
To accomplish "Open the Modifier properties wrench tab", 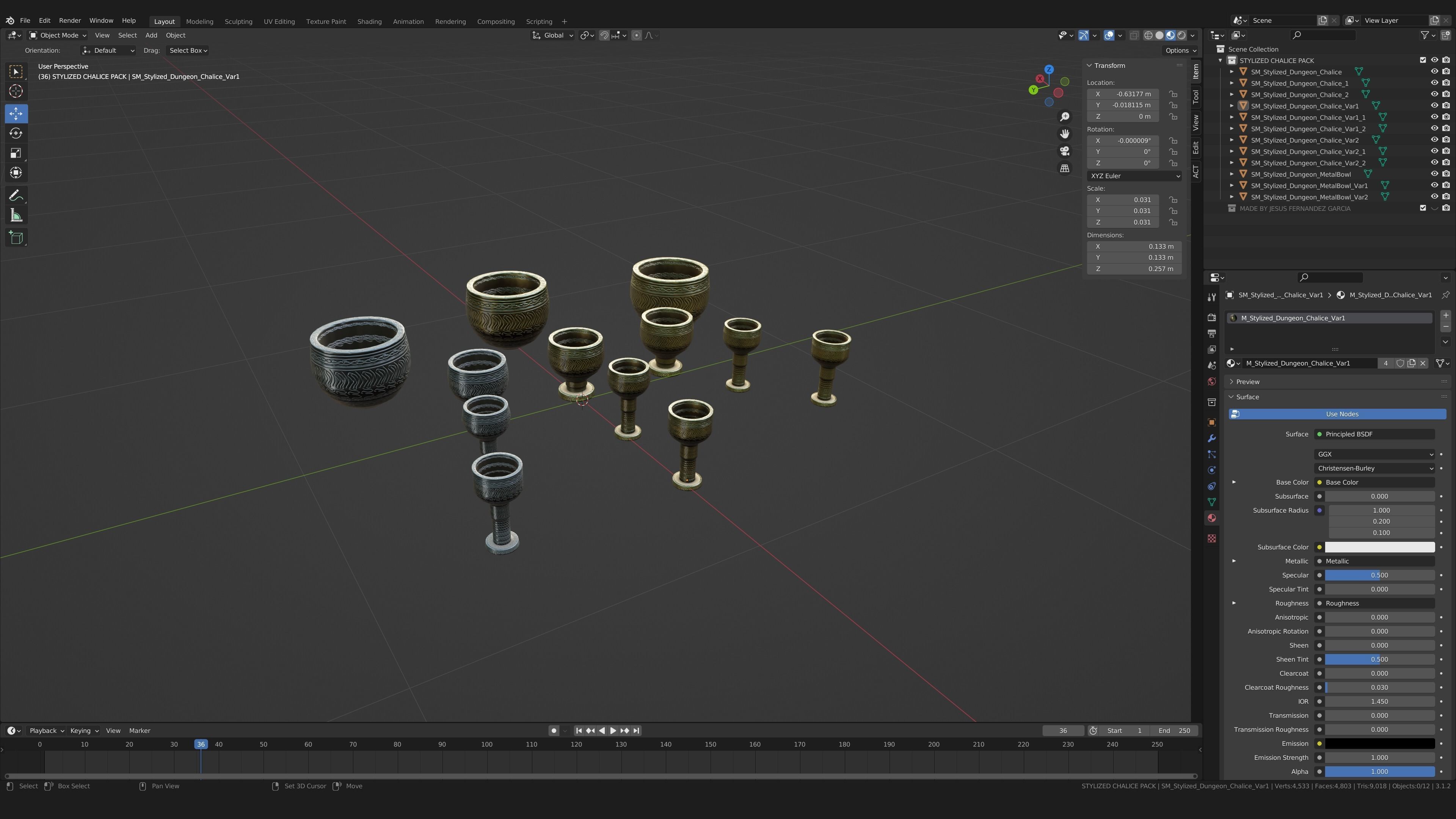I will [x=1211, y=439].
